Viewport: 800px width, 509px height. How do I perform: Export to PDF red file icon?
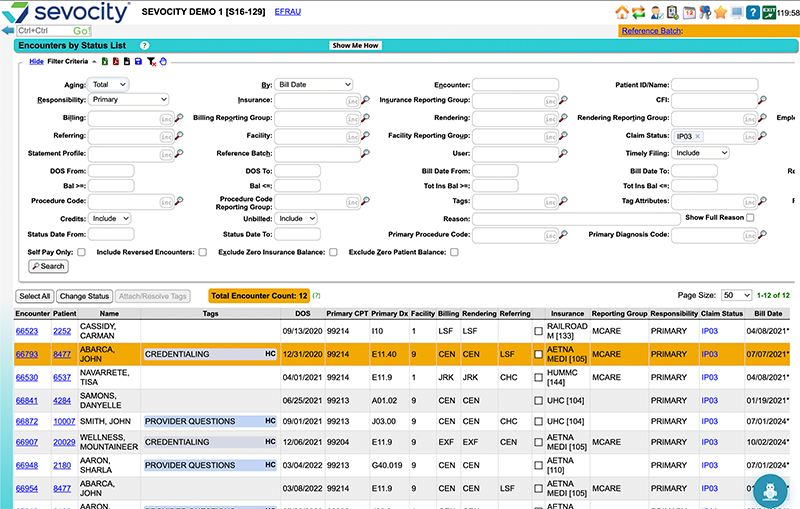point(116,61)
